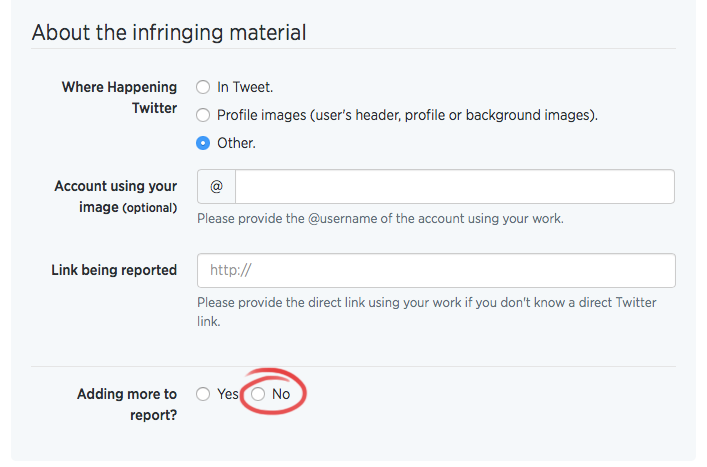Click into the http:// link input field
The height and width of the screenshot is (467, 707).
tap(436, 270)
